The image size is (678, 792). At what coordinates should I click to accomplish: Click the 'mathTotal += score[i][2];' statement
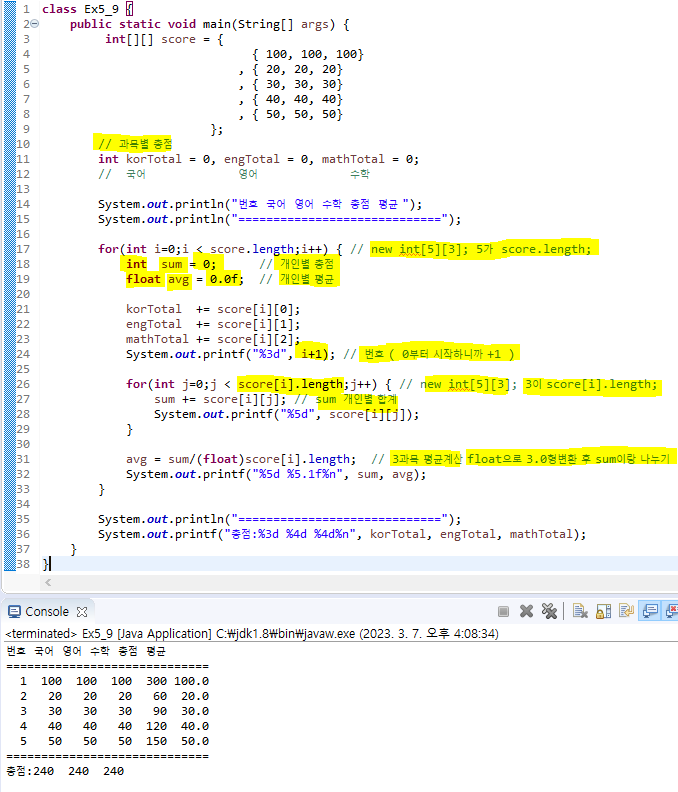pos(213,339)
